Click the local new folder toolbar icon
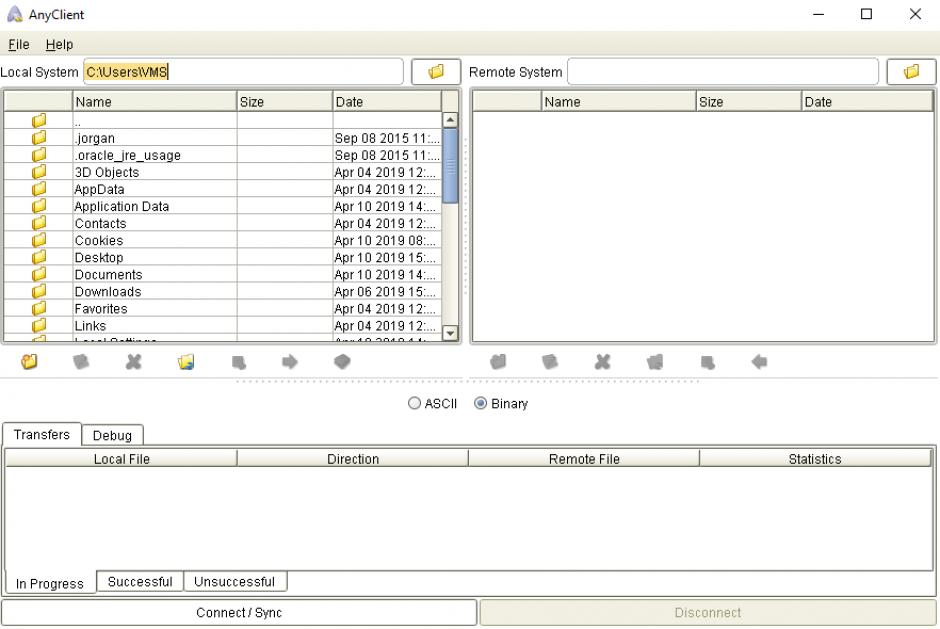The width and height of the screenshot is (940, 629). [29, 362]
